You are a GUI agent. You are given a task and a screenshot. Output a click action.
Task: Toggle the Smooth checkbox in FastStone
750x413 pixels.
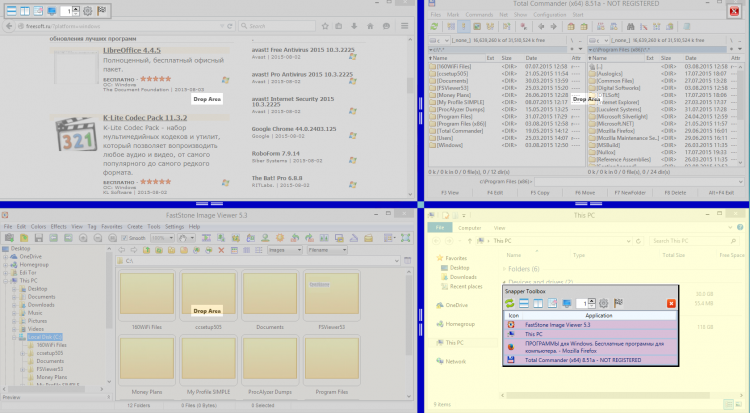point(124,238)
